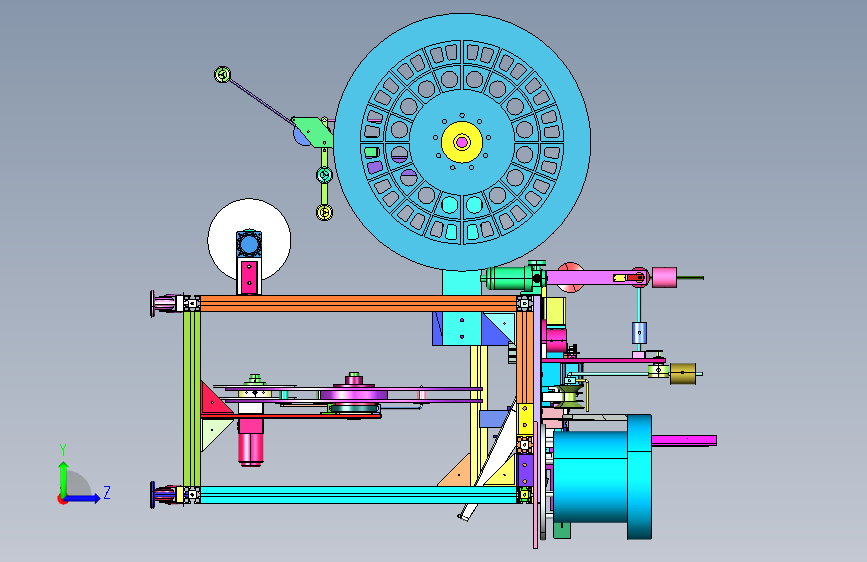
Task: Pick the pink mounting bracket below the white disc
Action: [249, 277]
